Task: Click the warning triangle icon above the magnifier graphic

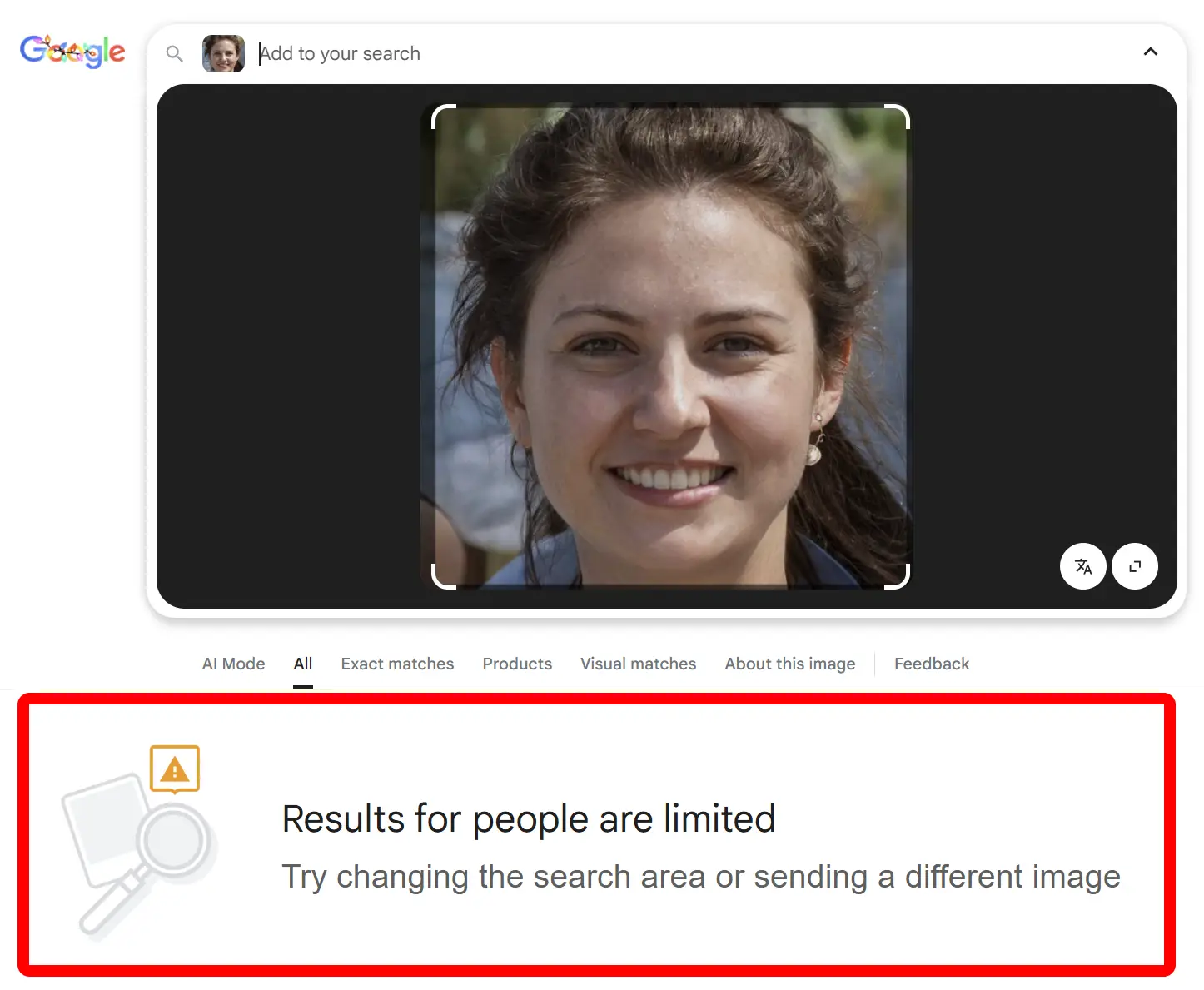Action: click(174, 769)
